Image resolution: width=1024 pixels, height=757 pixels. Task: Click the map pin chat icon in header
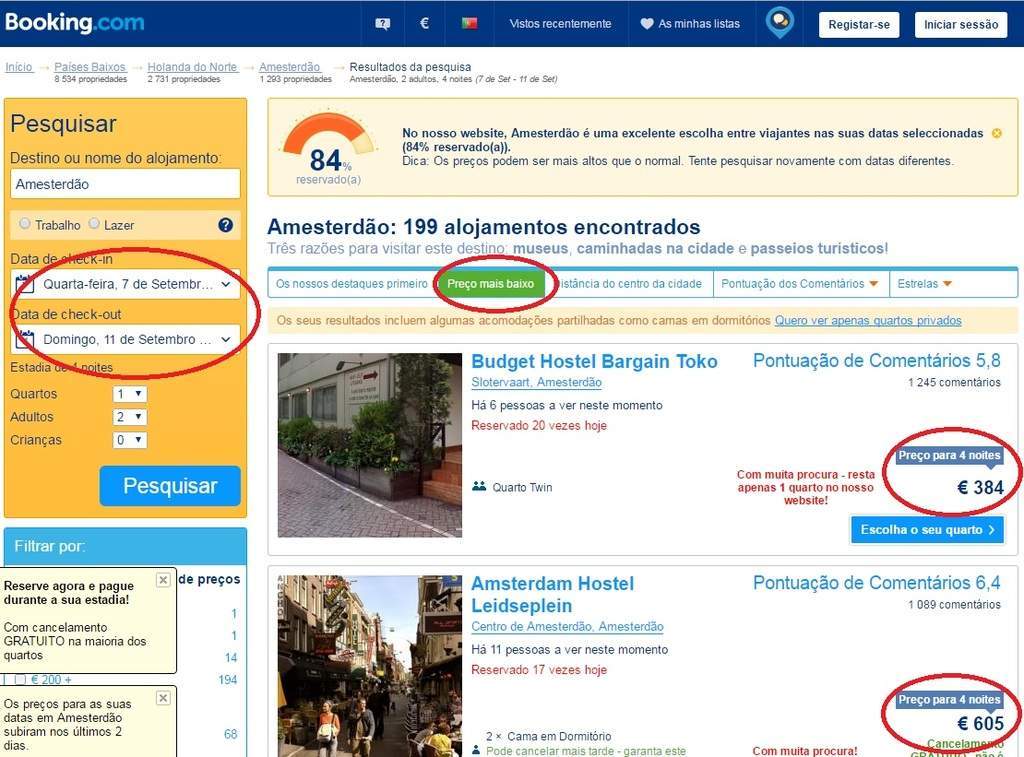click(x=780, y=22)
